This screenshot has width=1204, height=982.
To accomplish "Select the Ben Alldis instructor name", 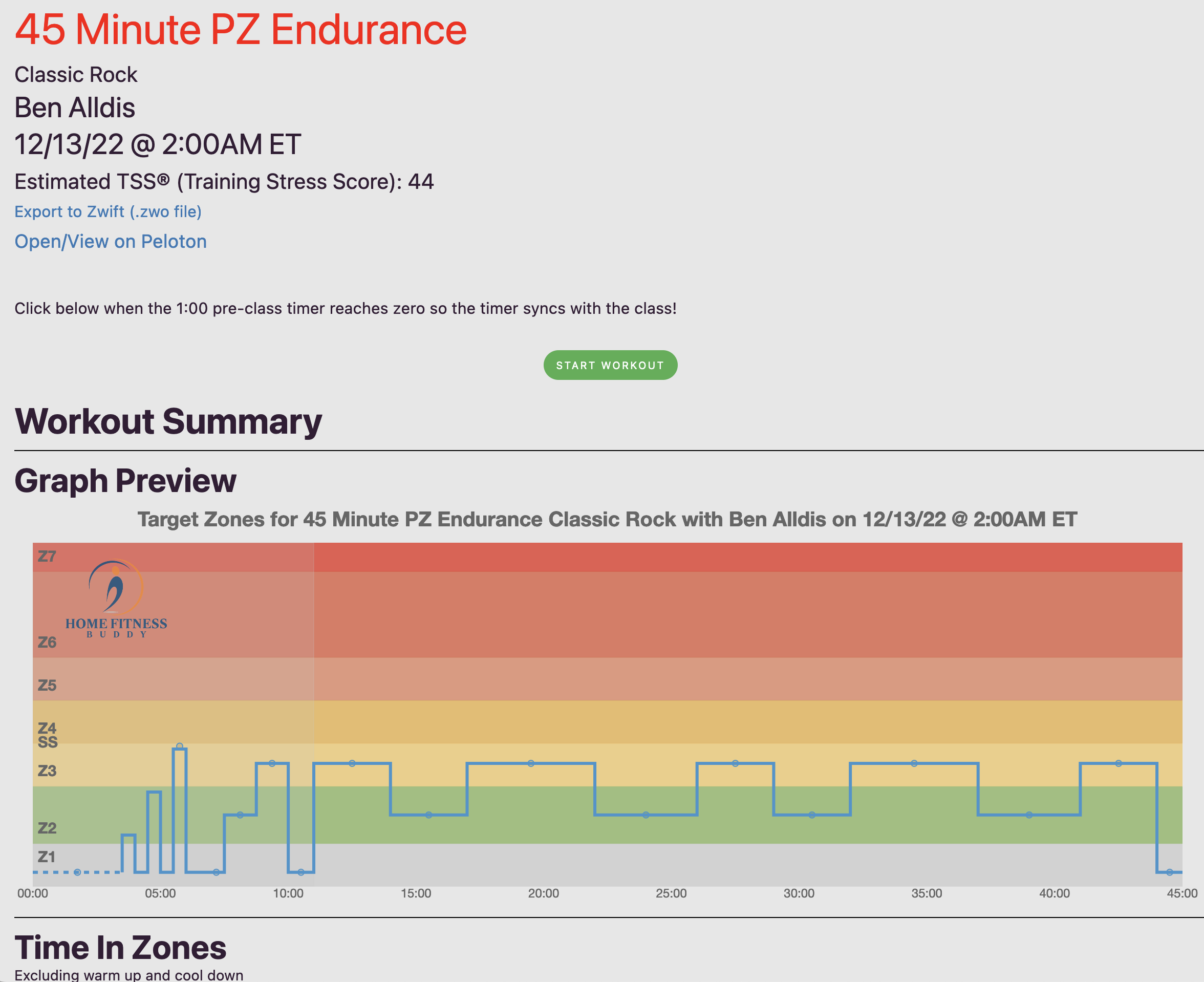I will (74, 108).
